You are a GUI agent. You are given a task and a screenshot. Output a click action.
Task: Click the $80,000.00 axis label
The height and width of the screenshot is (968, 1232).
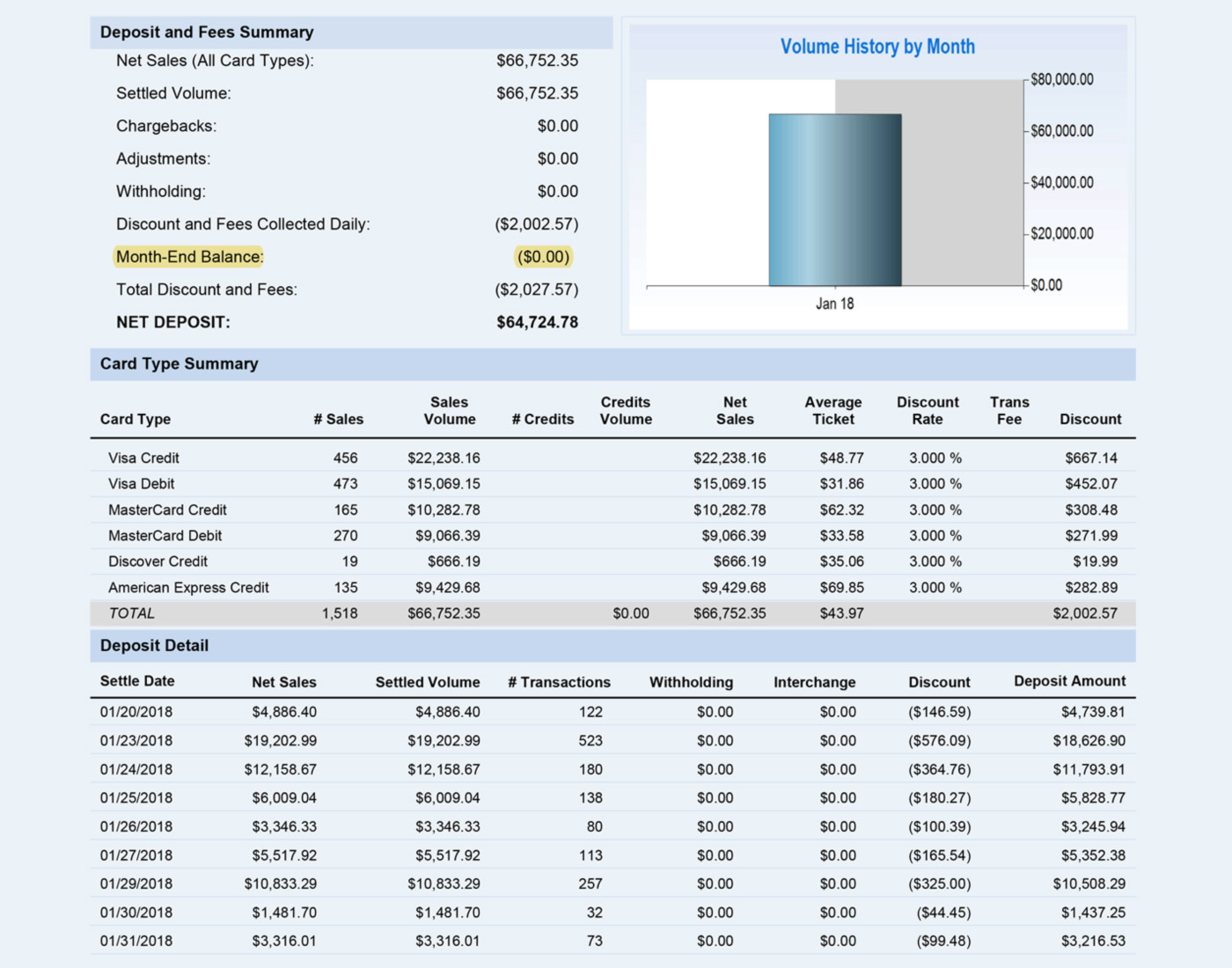click(1062, 79)
